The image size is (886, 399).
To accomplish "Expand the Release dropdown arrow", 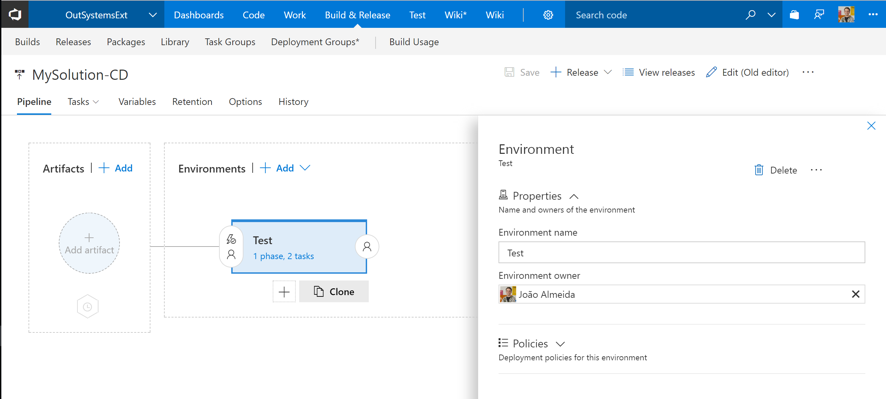I will click(x=608, y=72).
